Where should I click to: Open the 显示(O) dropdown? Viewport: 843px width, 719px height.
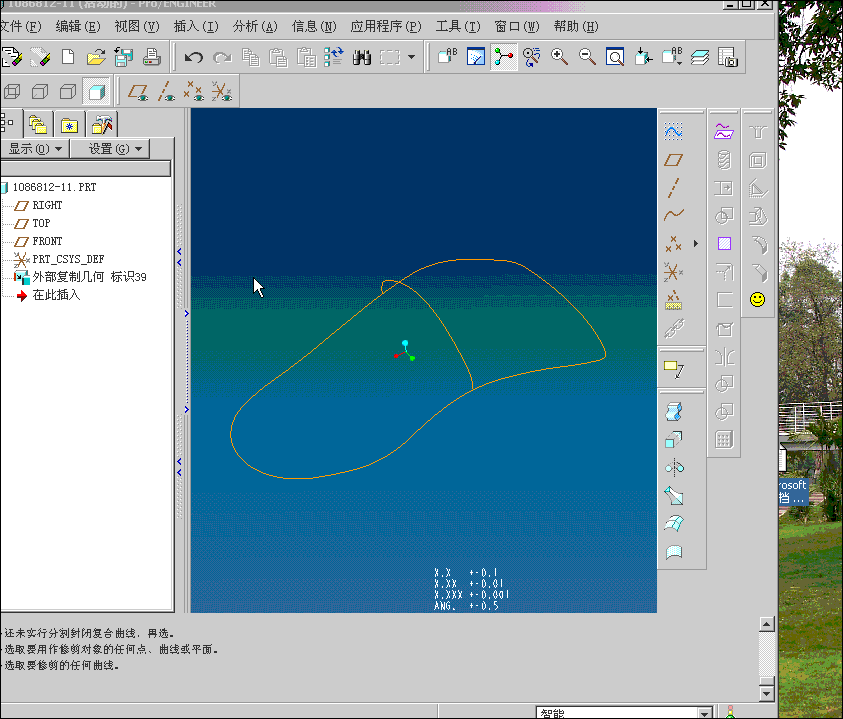click(x=35, y=149)
